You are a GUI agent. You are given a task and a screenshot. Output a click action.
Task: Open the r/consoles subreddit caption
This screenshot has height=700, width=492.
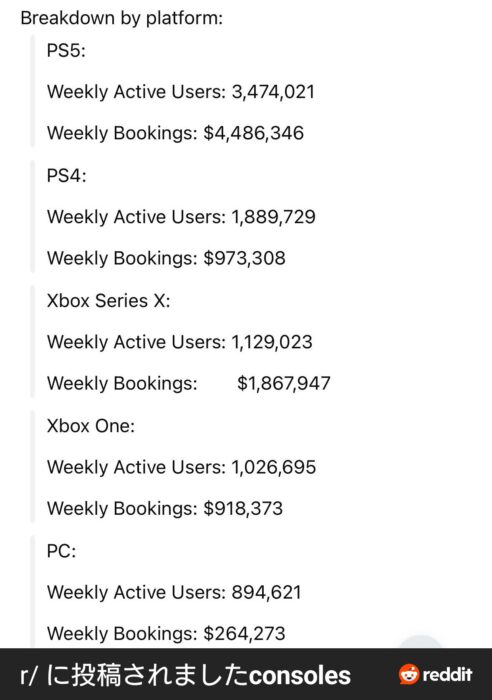click(x=185, y=675)
